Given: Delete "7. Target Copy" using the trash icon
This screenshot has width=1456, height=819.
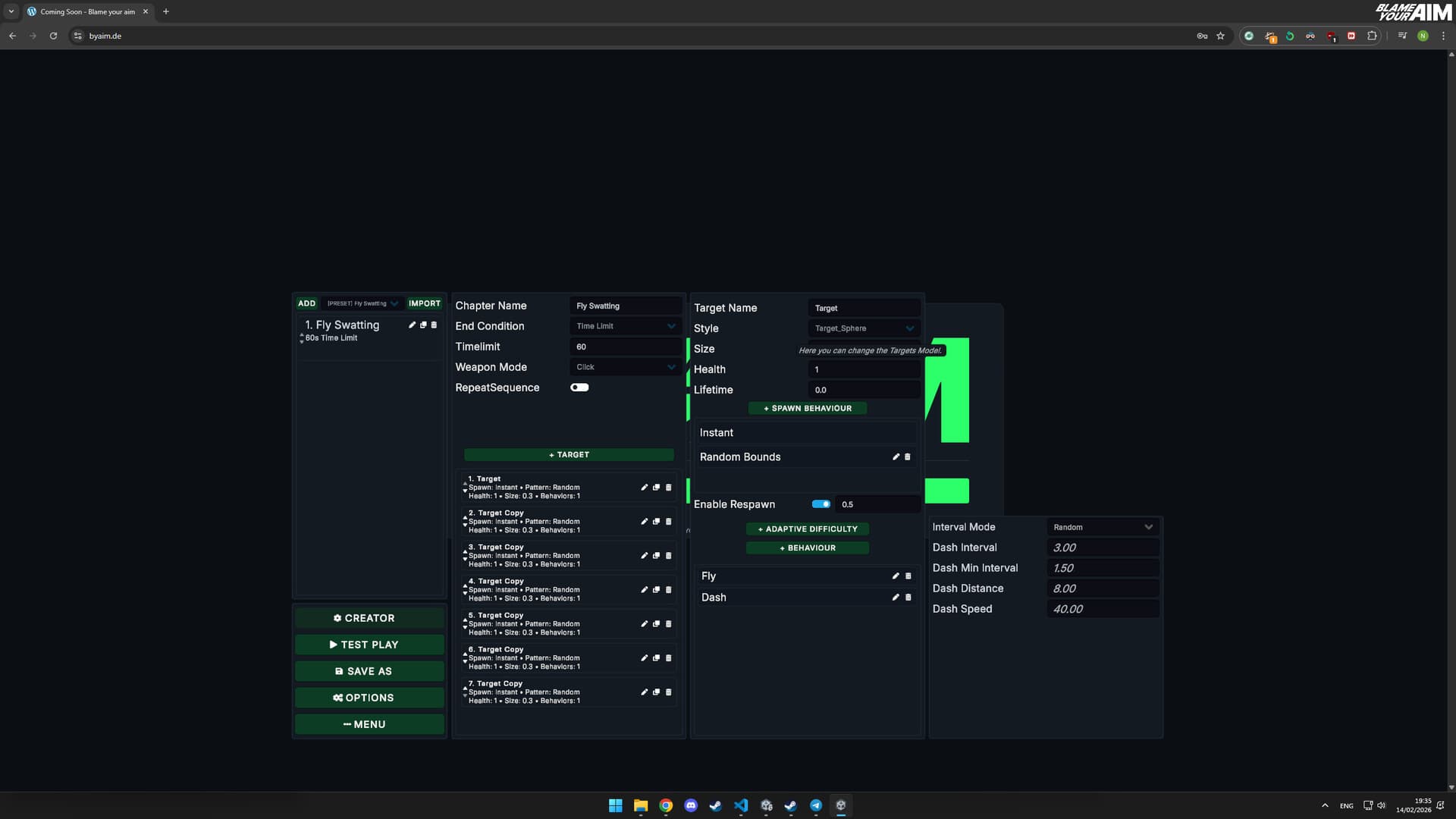Looking at the screenshot, I should click(x=668, y=692).
